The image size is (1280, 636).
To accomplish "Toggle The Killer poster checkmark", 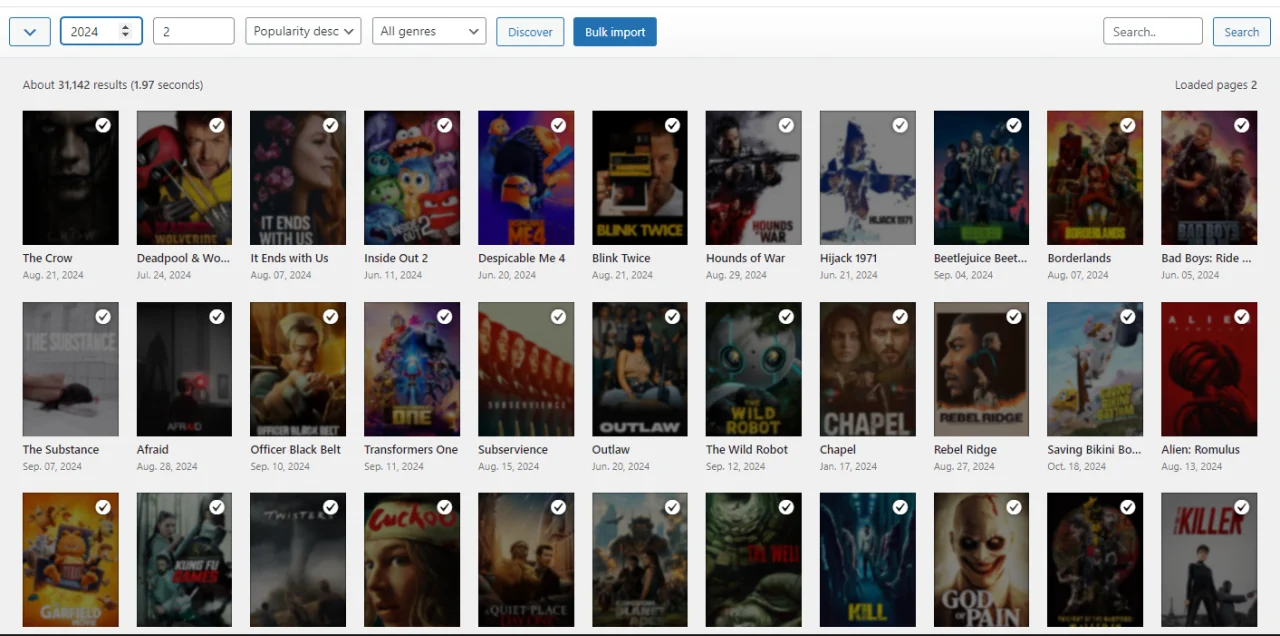I will coord(1242,507).
